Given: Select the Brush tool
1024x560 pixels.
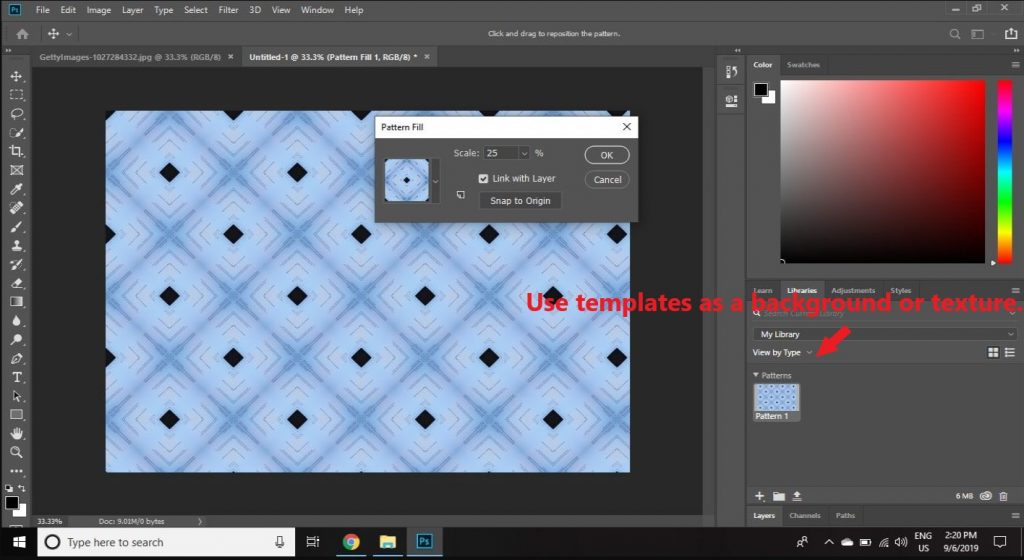Looking at the screenshot, I should coord(16,226).
